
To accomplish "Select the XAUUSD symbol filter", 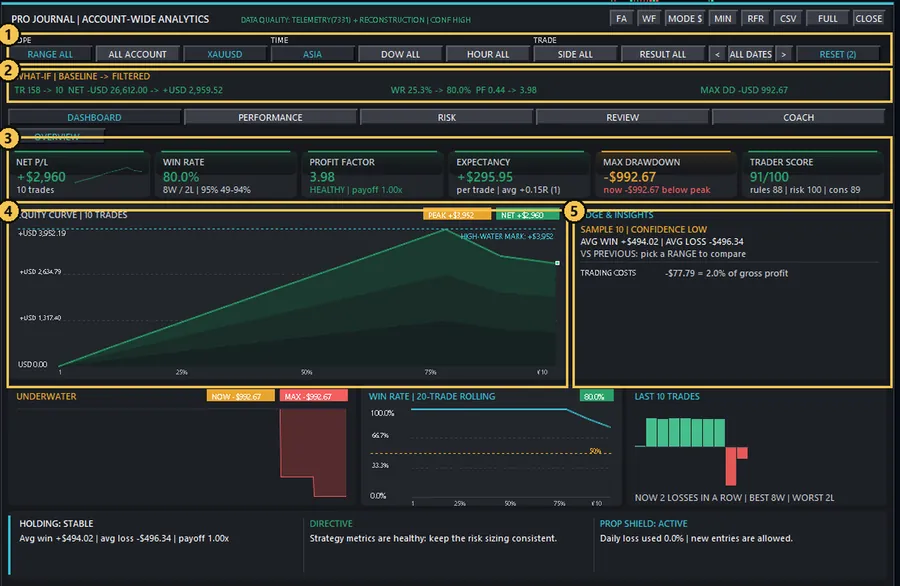I will 224,54.
